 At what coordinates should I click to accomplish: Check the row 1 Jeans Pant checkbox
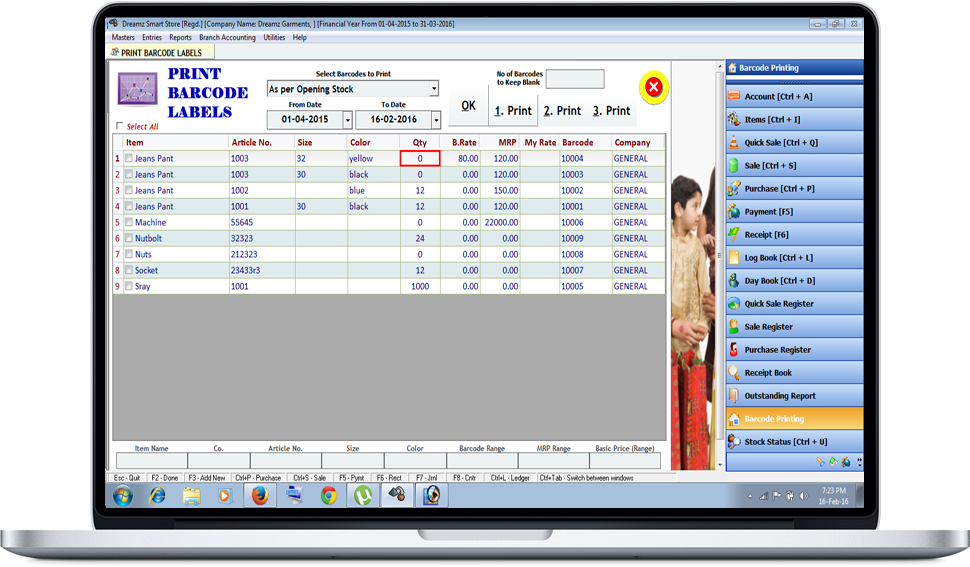(129, 159)
